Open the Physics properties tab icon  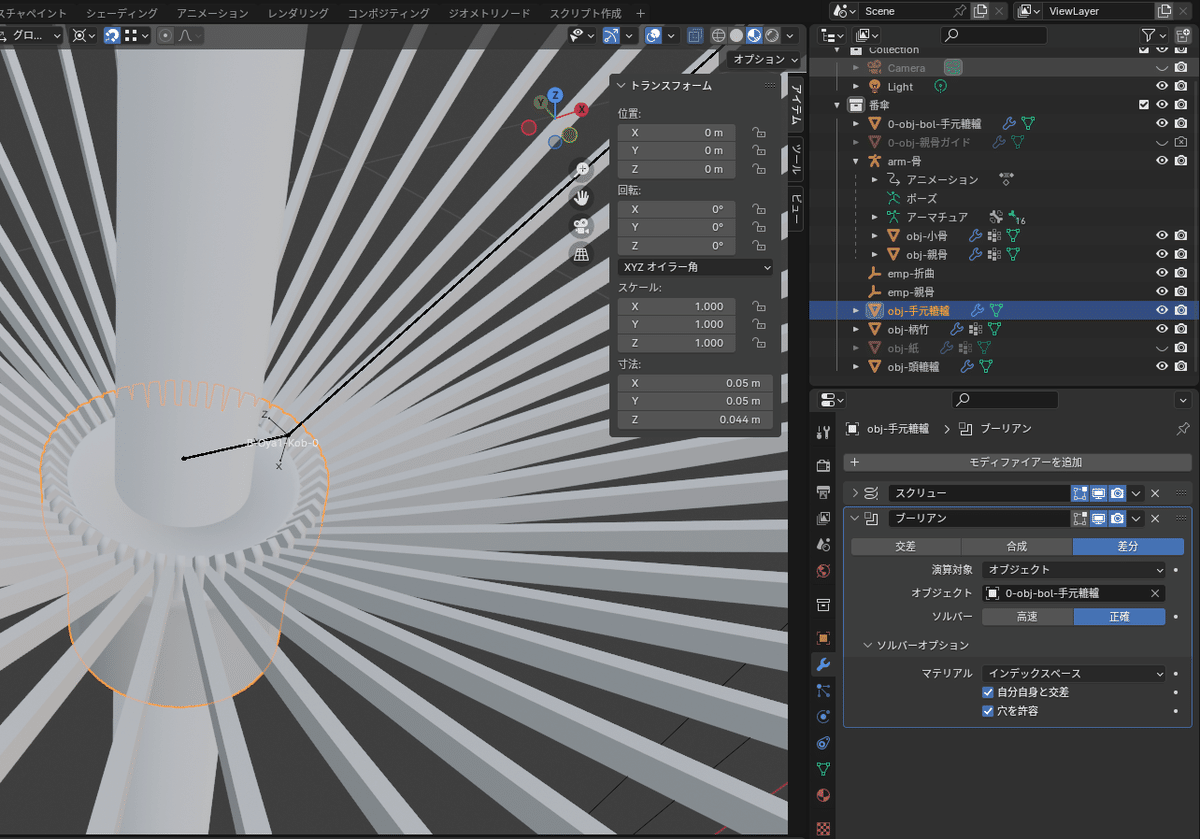[x=823, y=716]
